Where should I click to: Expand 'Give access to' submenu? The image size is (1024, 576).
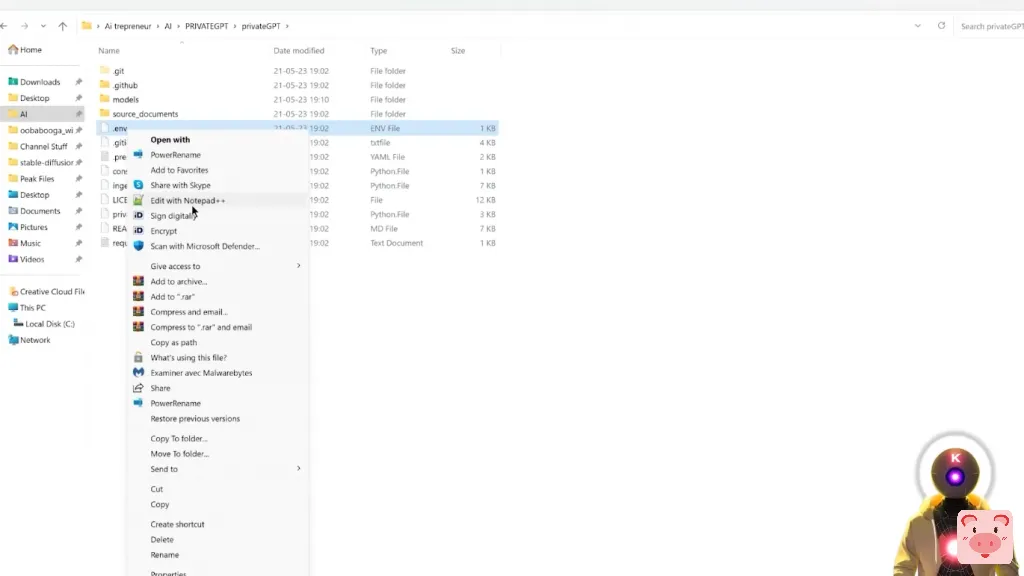(175, 266)
